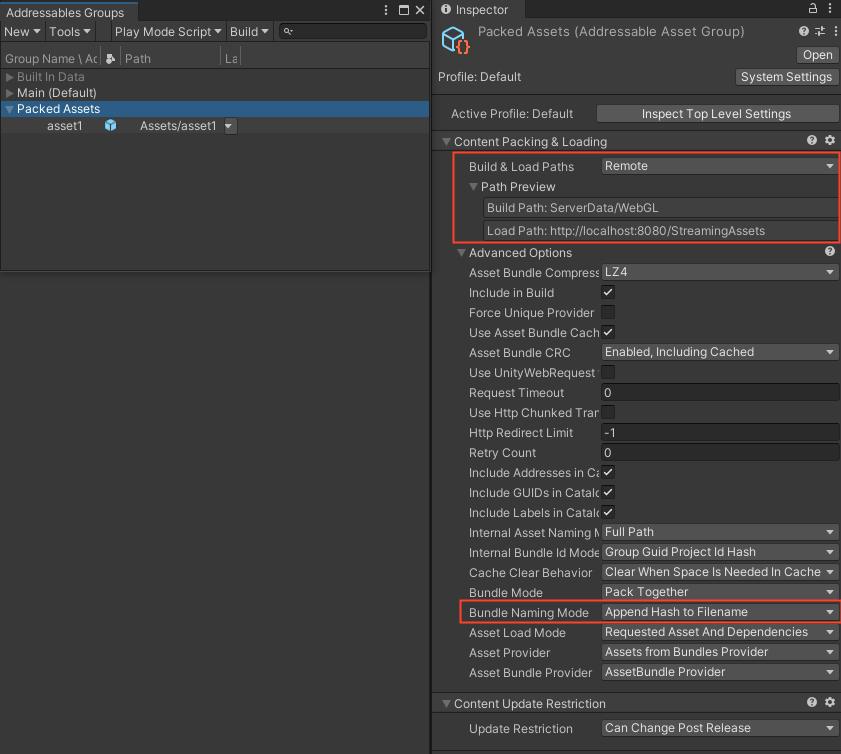The height and width of the screenshot is (754, 841).
Task: Click the help icon on Content Packing & Loading
Action: pyautogui.click(x=811, y=141)
